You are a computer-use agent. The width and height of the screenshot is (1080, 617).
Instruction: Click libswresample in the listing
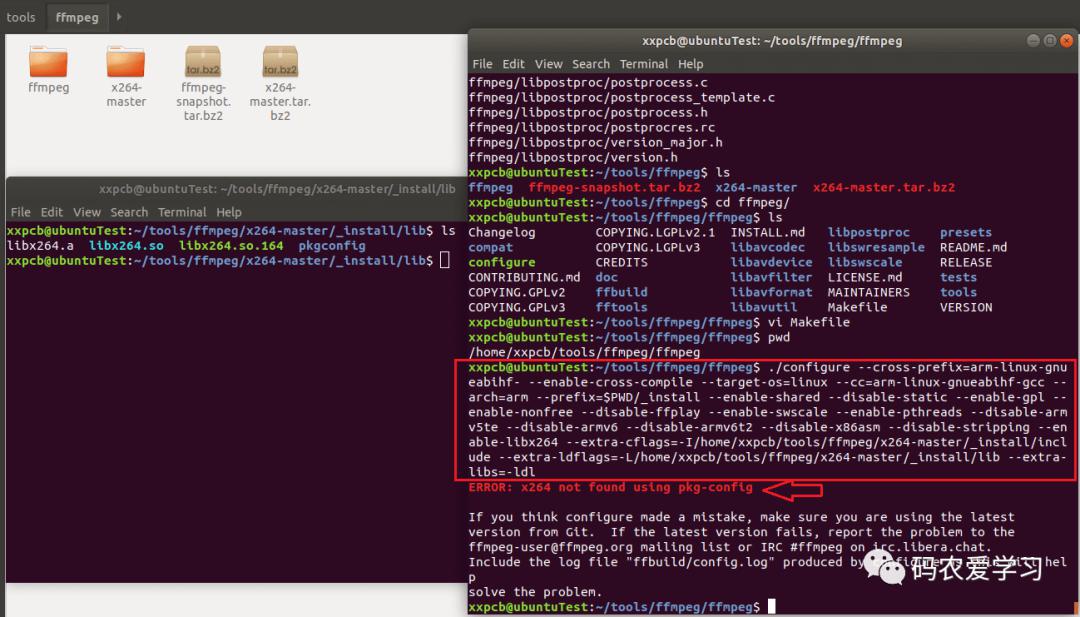[876, 247]
